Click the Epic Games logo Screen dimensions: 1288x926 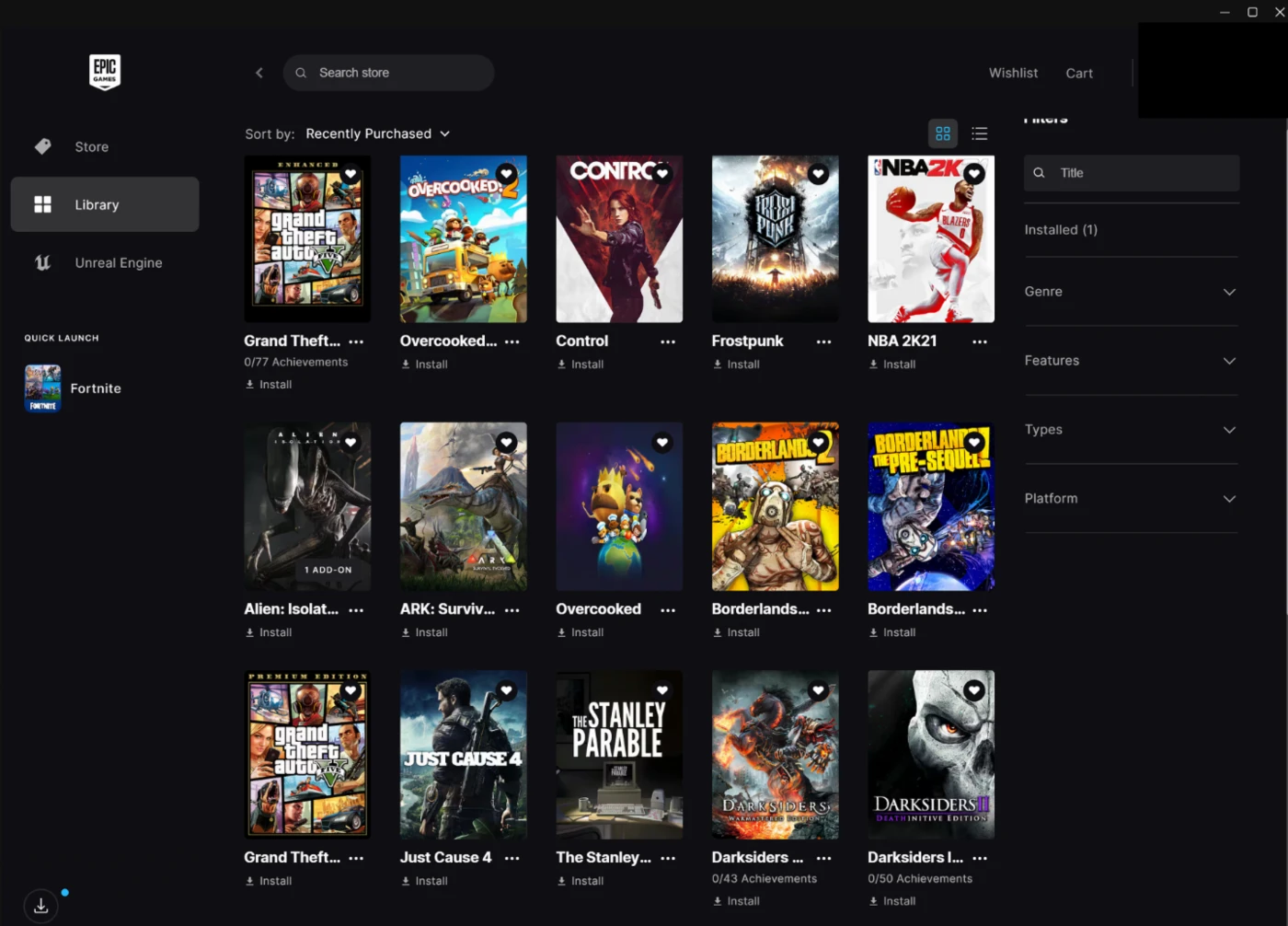tap(105, 72)
